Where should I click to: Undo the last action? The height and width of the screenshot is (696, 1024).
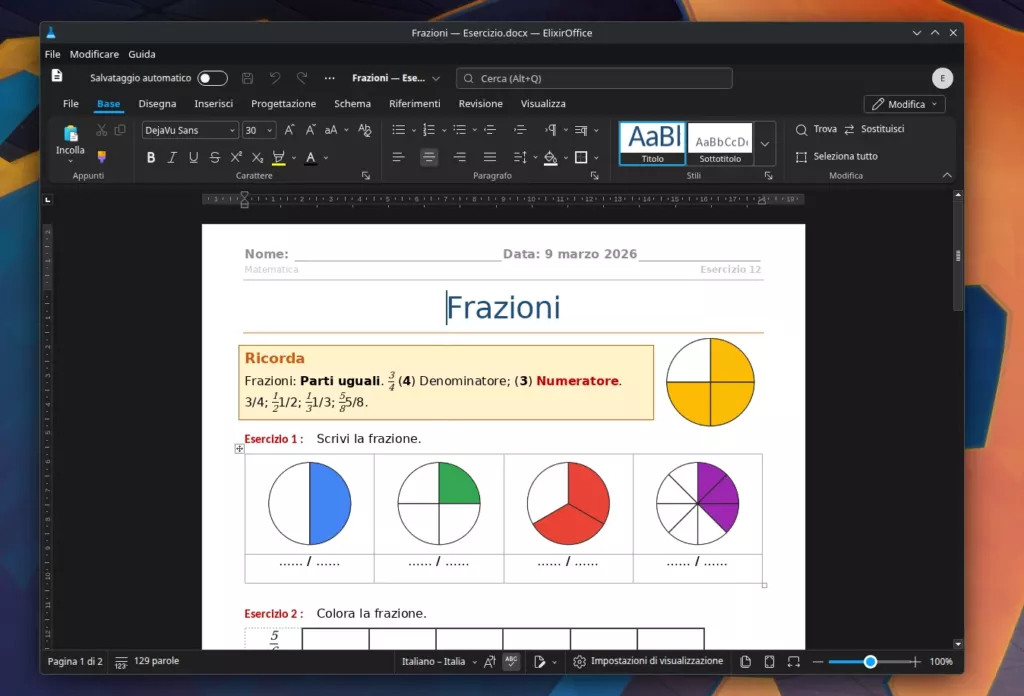point(275,78)
